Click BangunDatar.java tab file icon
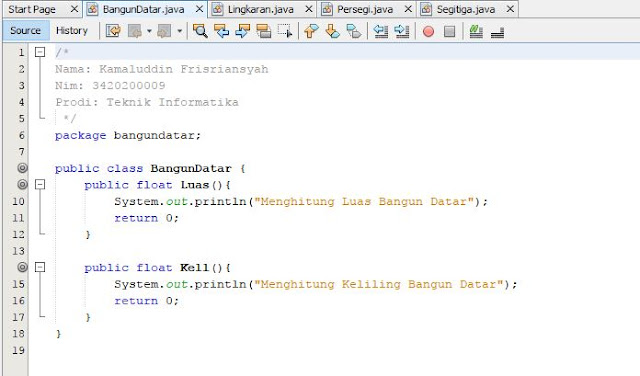The image size is (640, 376). (93, 9)
